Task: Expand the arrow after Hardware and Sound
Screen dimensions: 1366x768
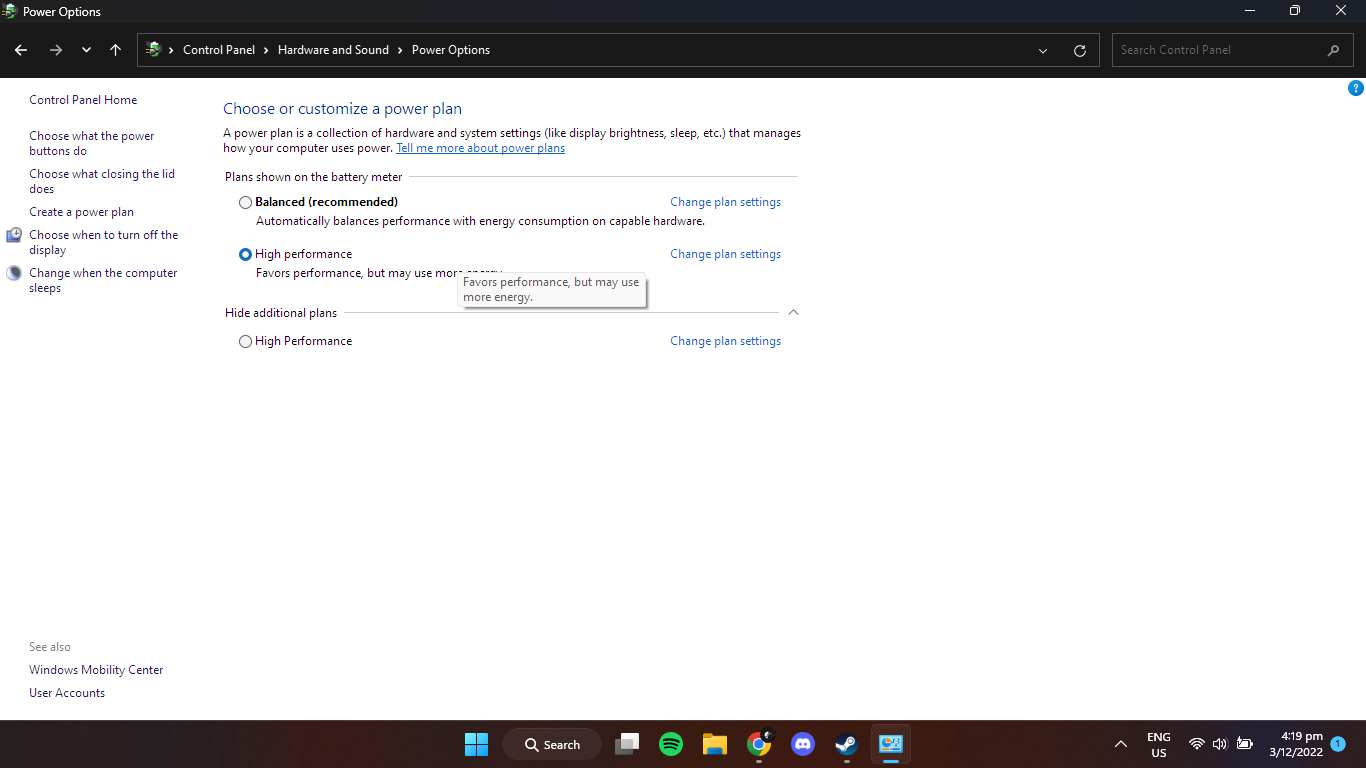Action: click(x=401, y=50)
